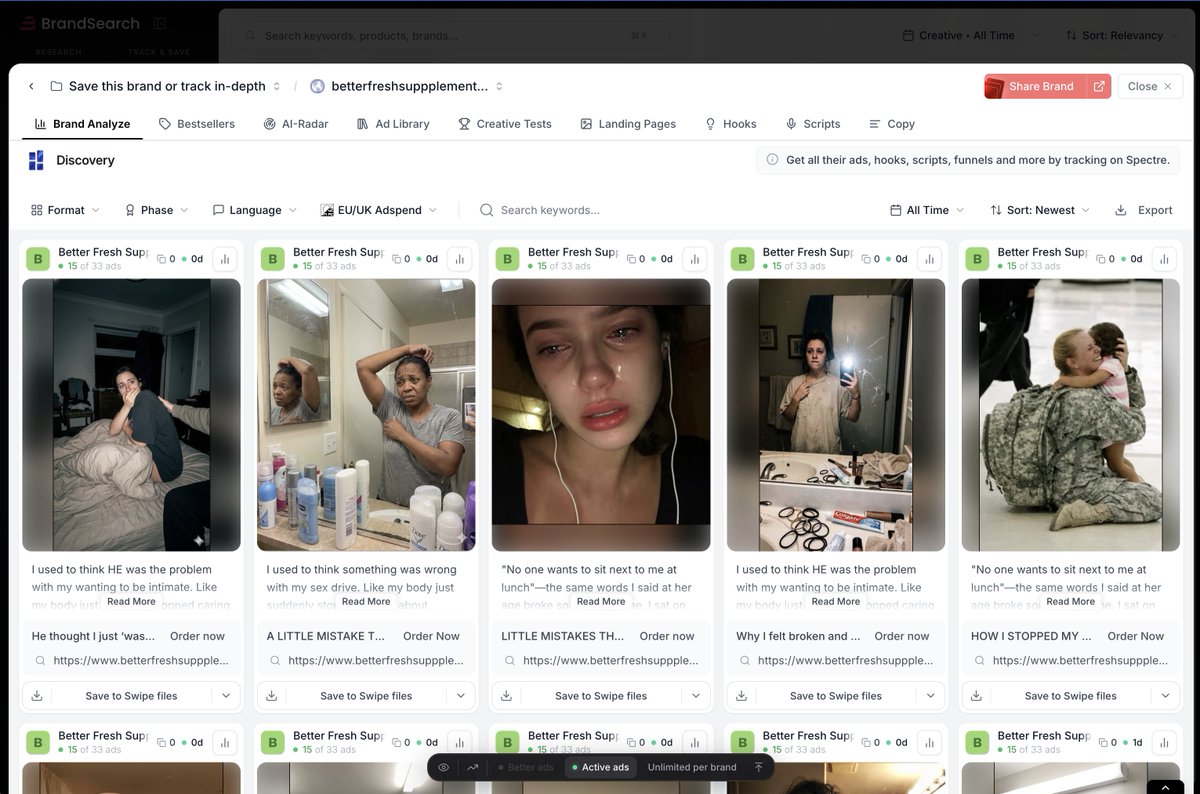Read More on 'sex drive' ad text
Screen dimensions: 1200x794
pos(366,602)
